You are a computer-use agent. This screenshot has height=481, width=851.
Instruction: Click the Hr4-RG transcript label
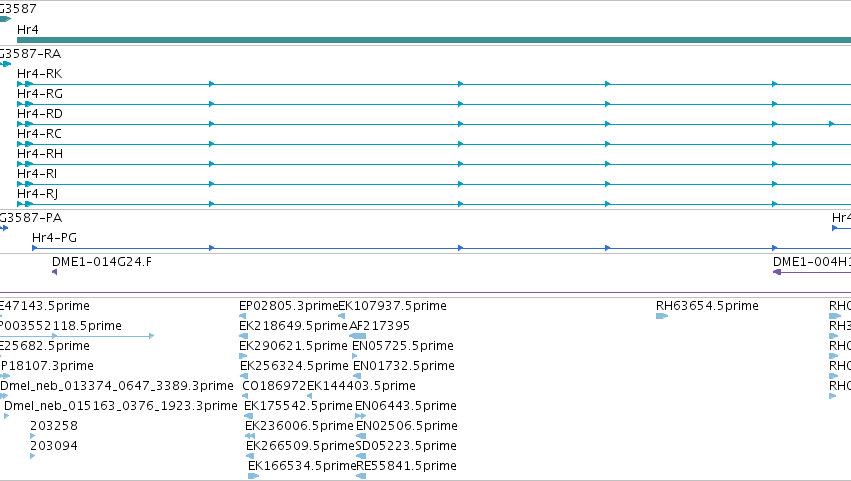pyautogui.click(x=40, y=94)
